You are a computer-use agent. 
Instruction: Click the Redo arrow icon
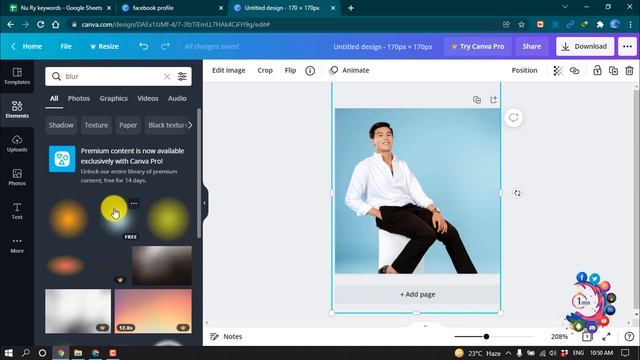pyautogui.click(x=165, y=46)
